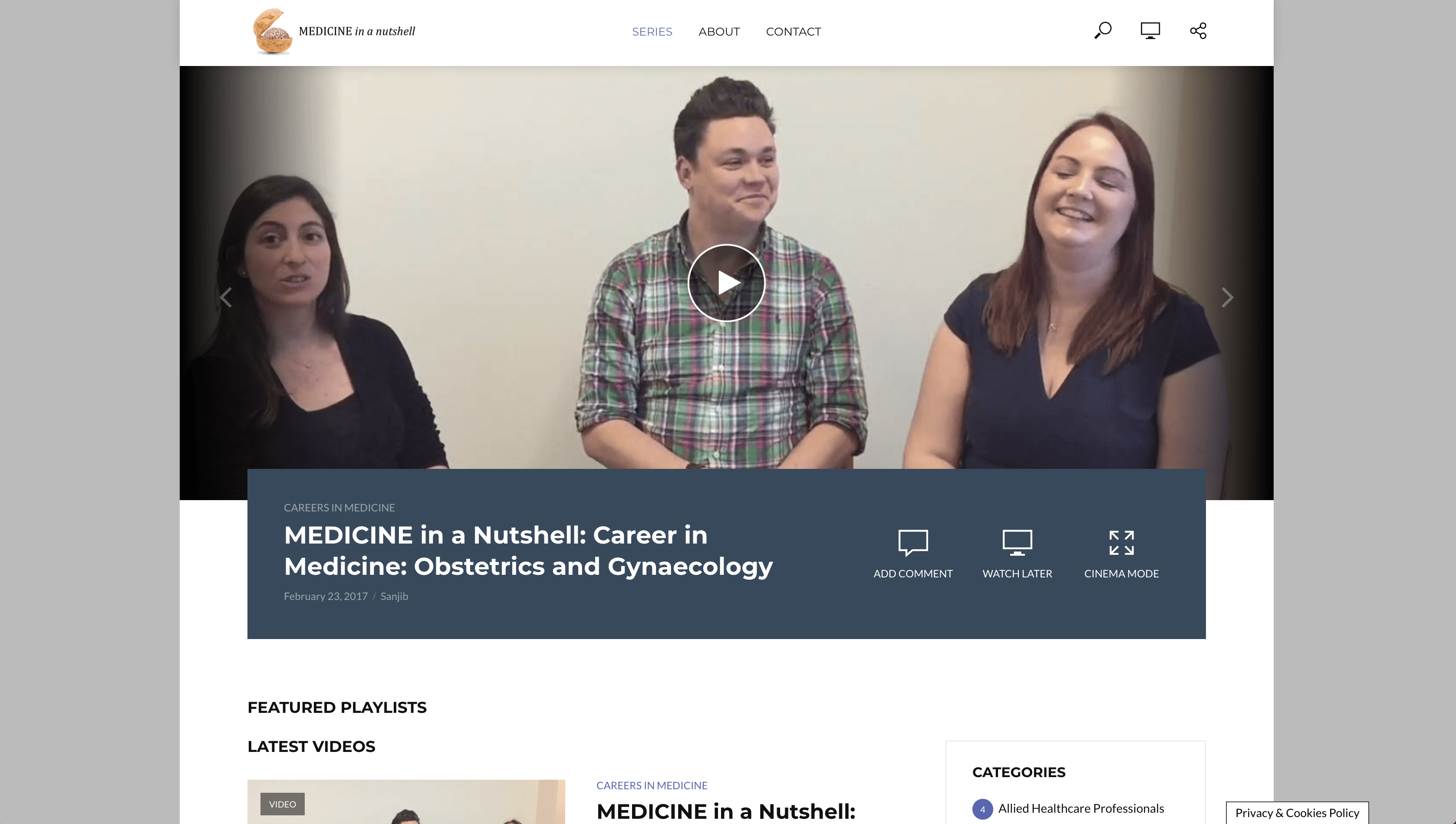Image resolution: width=1456 pixels, height=824 pixels.
Task: Go to previous slide with left arrow
Action: [x=226, y=297]
